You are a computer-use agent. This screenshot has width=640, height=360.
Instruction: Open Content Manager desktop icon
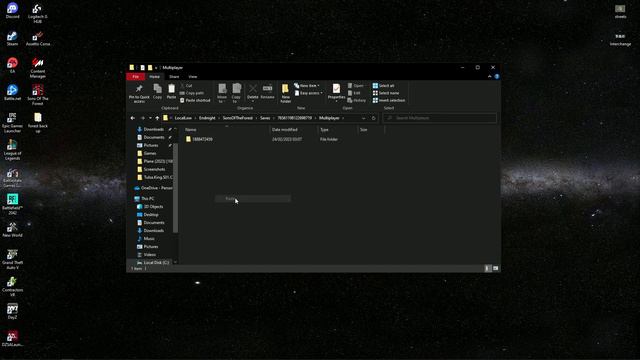pos(38,67)
